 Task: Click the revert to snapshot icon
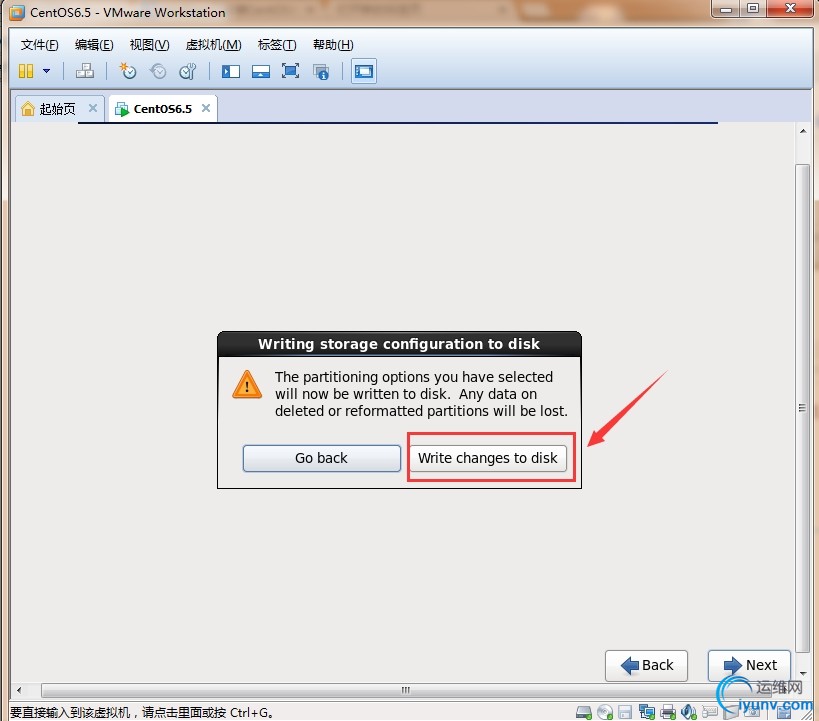[158, 71]
